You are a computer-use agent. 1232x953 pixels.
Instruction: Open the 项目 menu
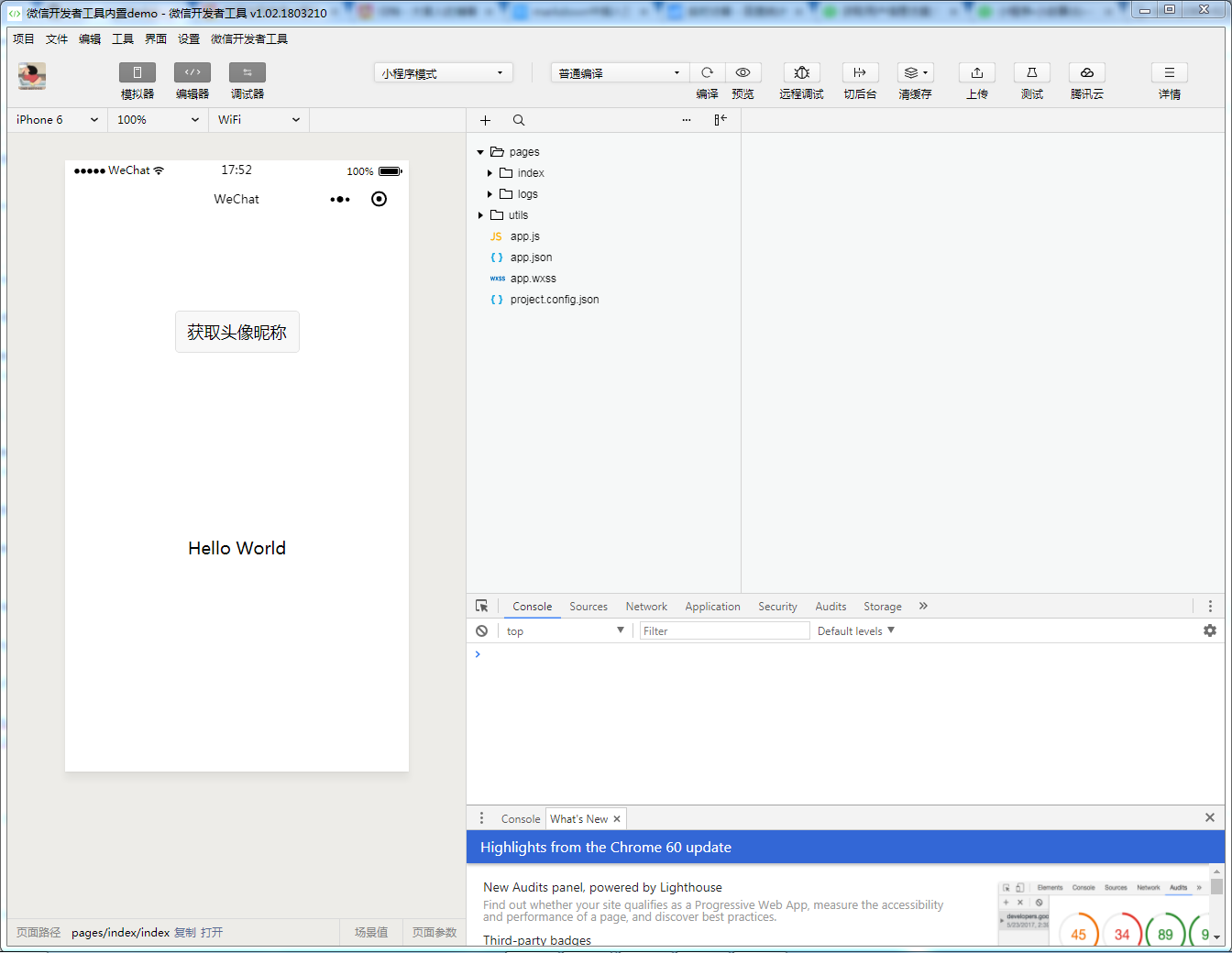click(x=24, y=39)
